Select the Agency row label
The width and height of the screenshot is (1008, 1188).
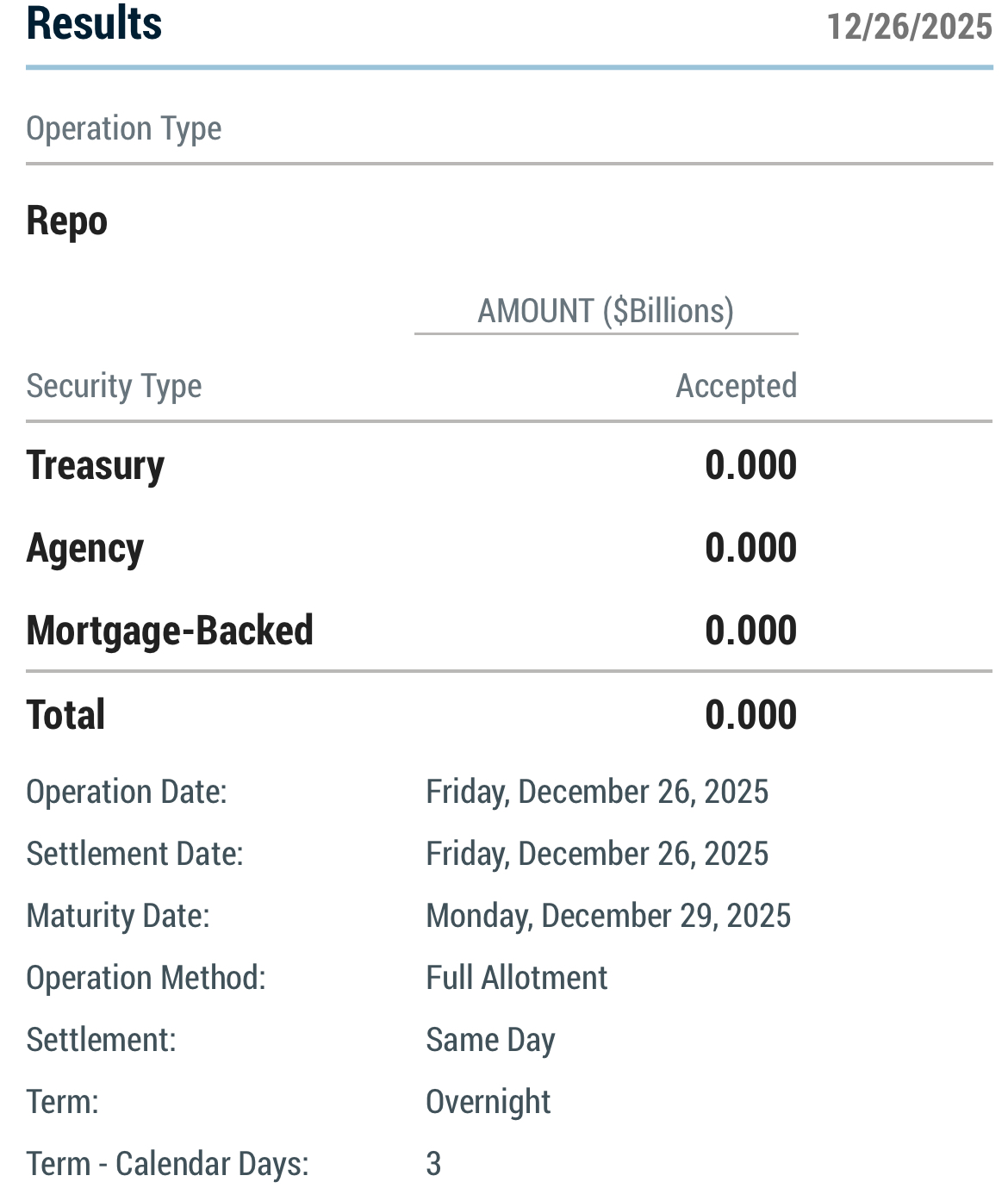click(85, 548)
